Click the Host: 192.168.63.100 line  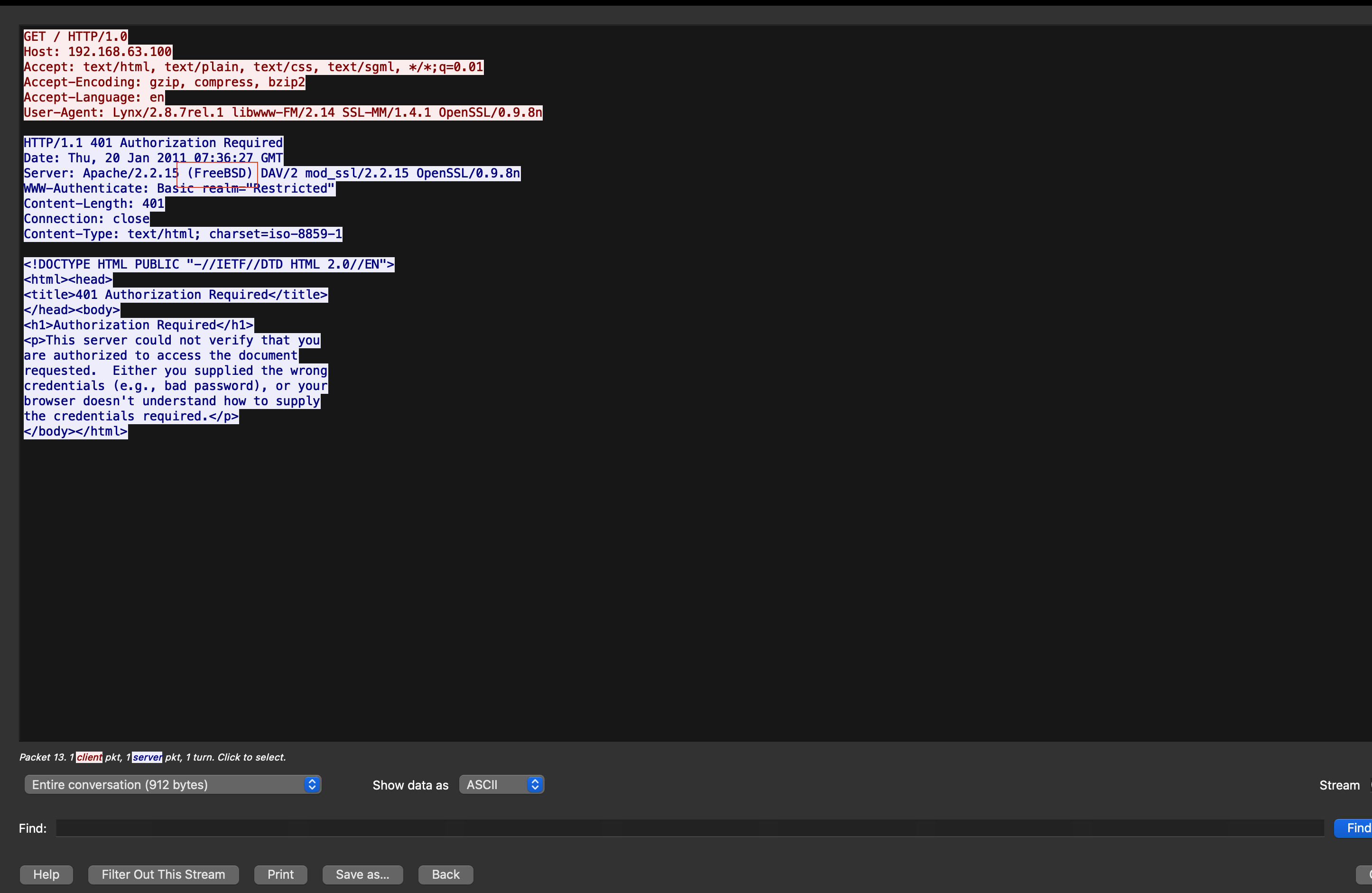coord(97,52)
